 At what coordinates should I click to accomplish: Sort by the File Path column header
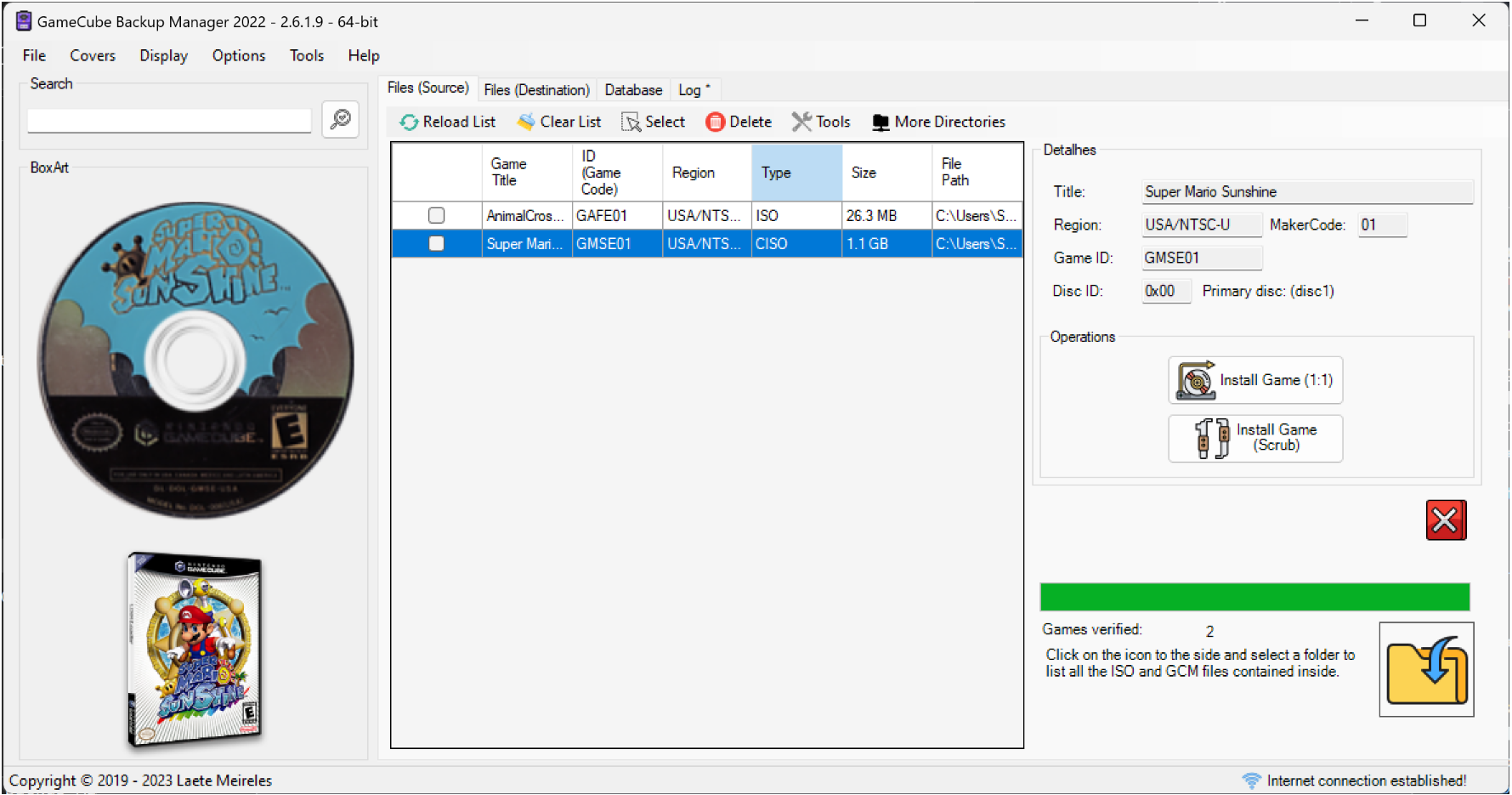tap(977, 173)
